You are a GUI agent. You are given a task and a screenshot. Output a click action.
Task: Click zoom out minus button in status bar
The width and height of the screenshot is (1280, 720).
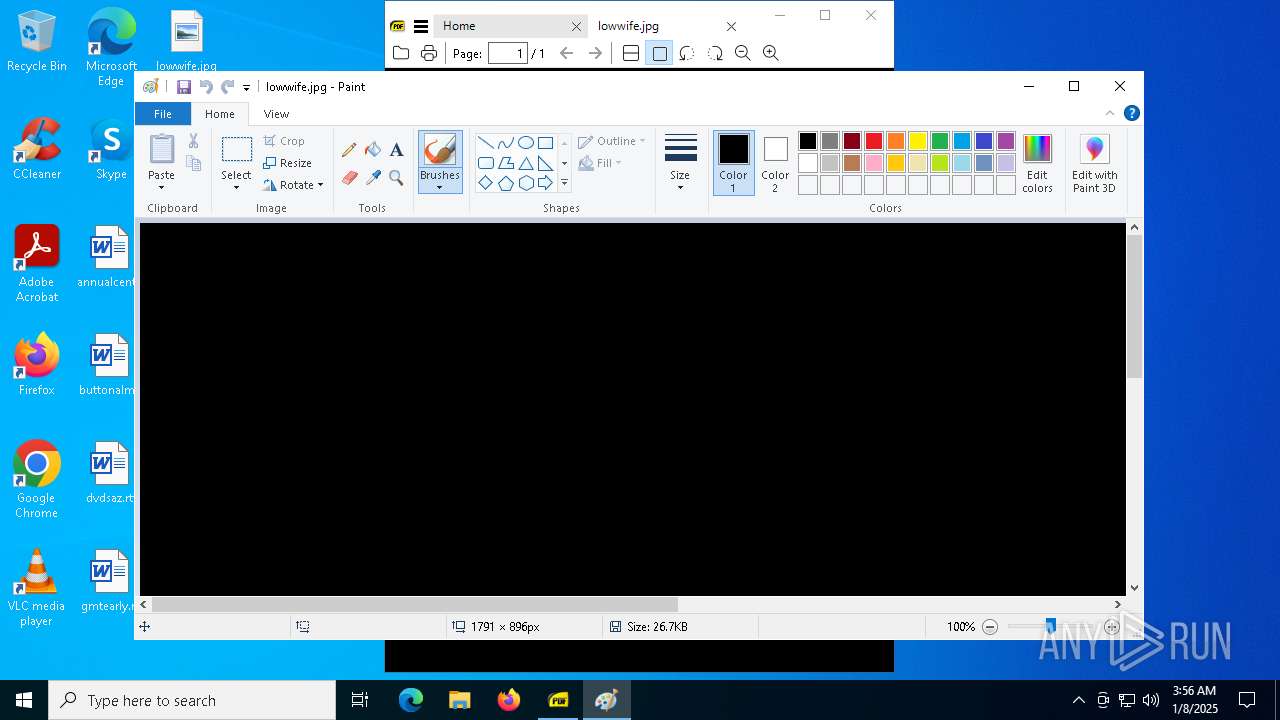point(990,627)
